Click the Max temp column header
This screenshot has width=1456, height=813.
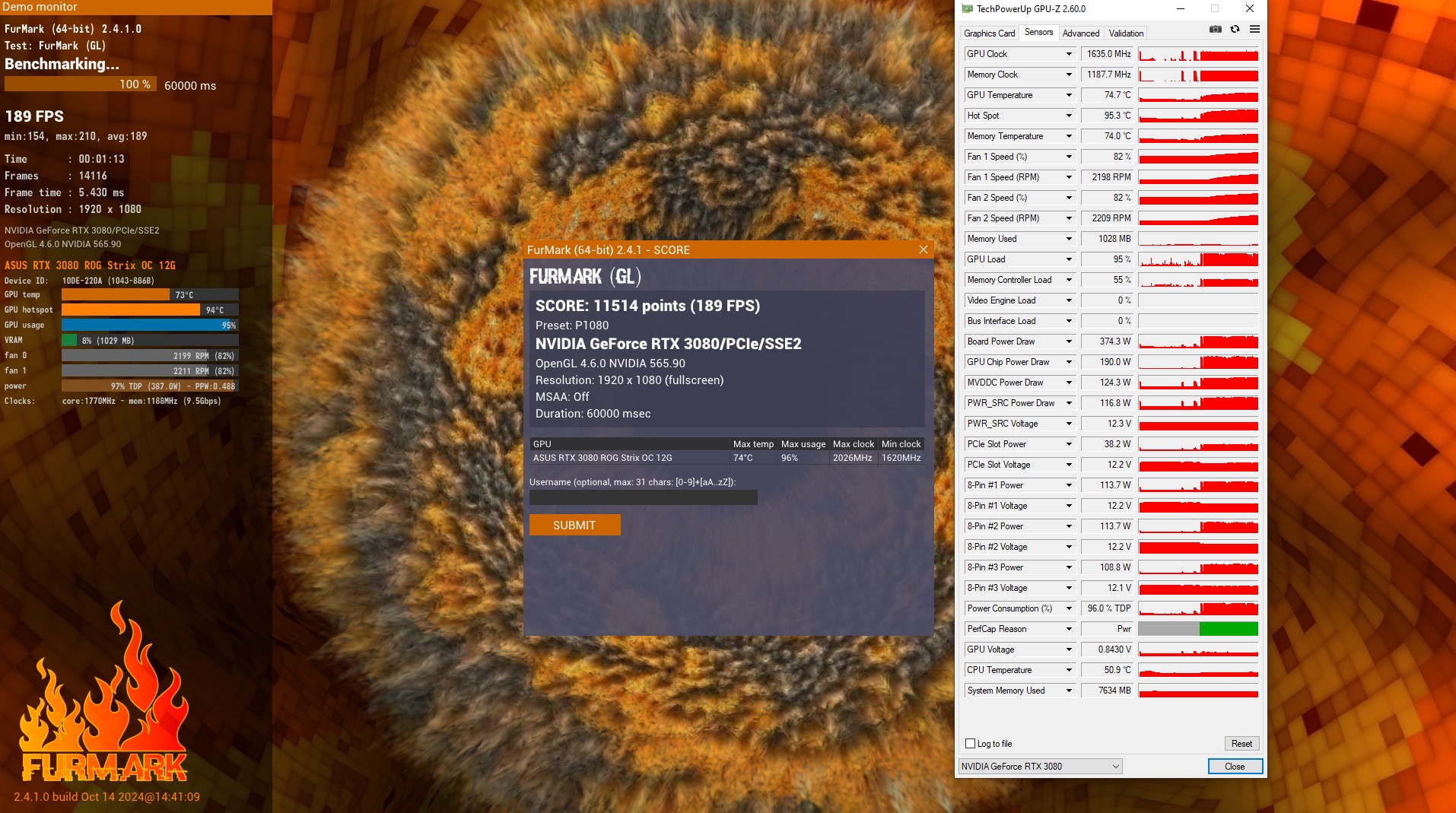(x=753, y=444)
